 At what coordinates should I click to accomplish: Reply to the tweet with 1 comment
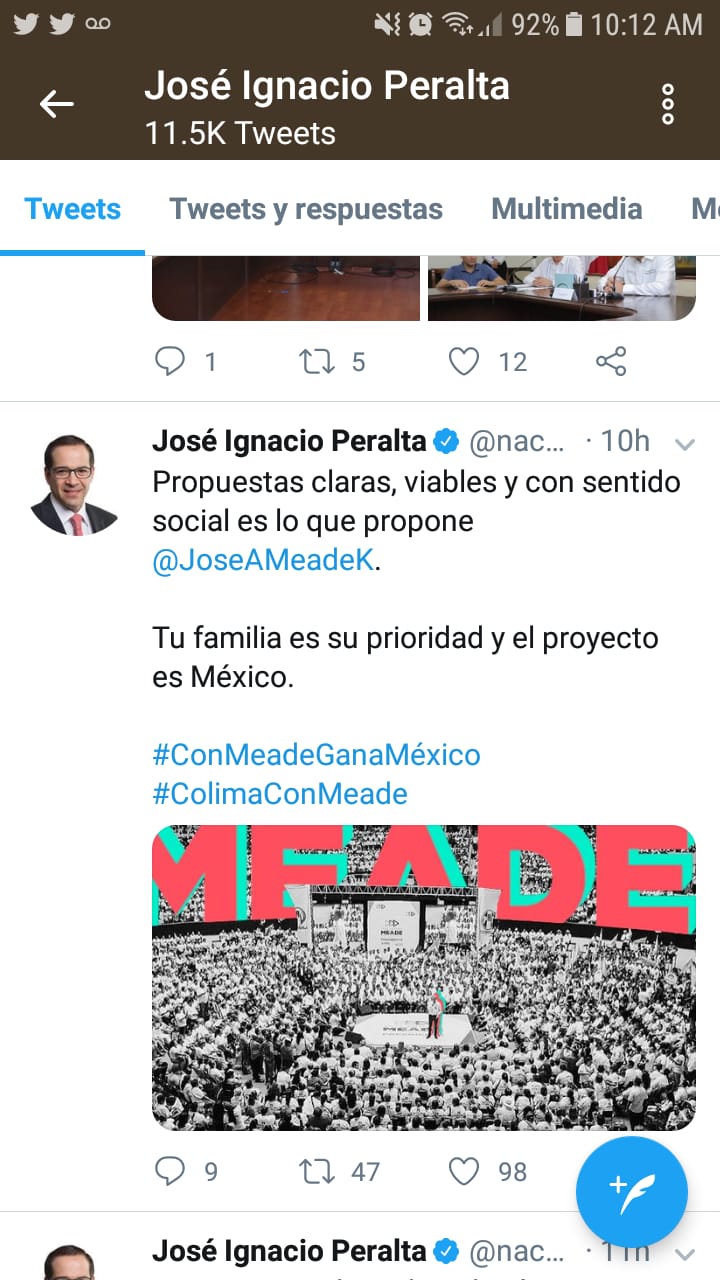pyautogui.click(x=170, y=361)
